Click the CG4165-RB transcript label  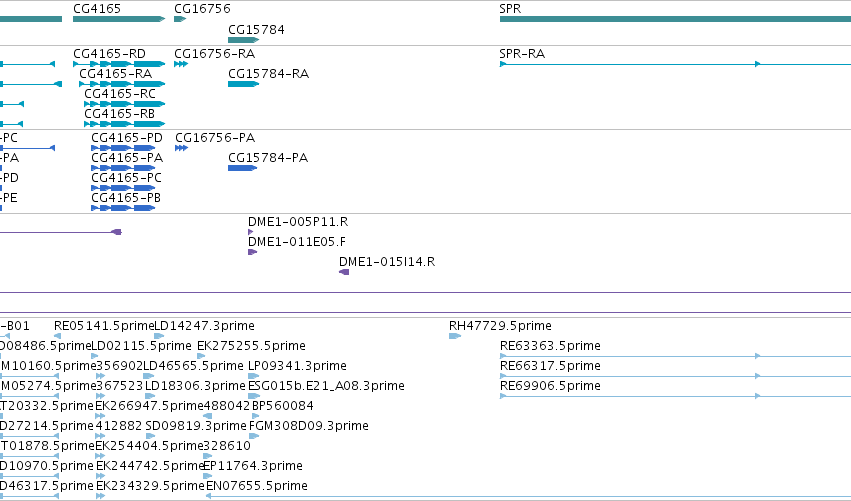(x=119, y=113)
